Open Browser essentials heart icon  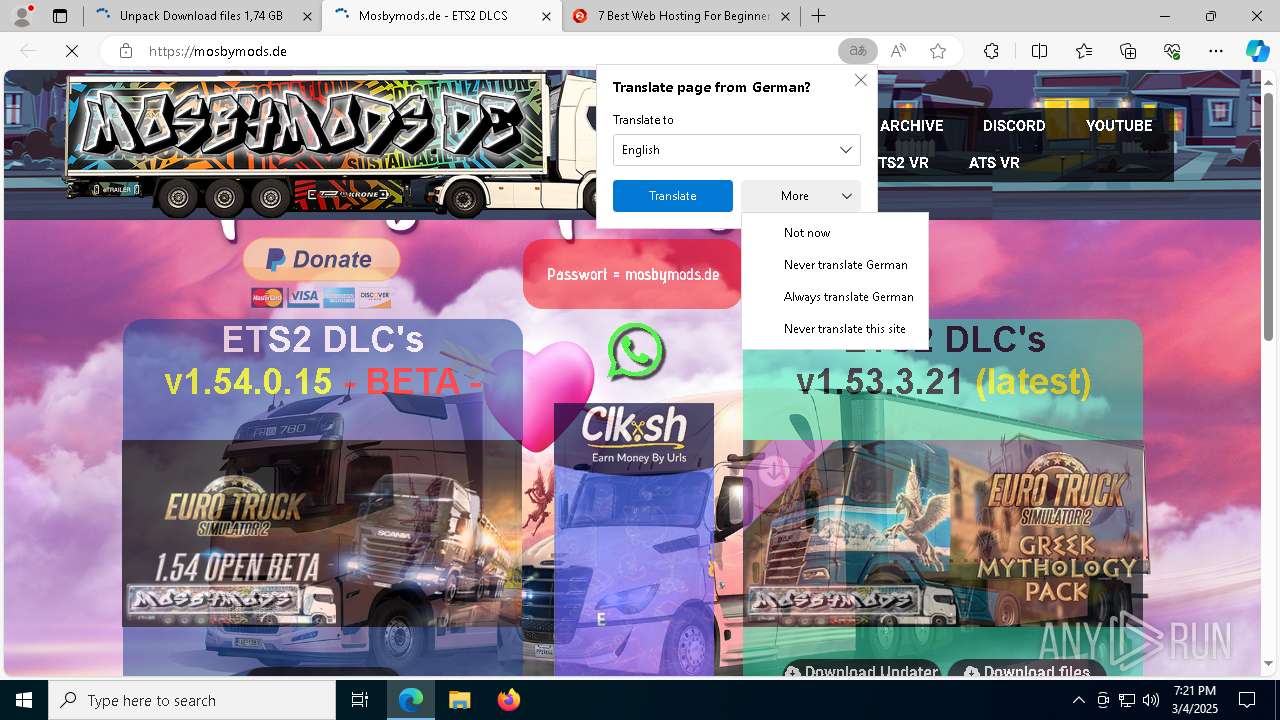1172,51
